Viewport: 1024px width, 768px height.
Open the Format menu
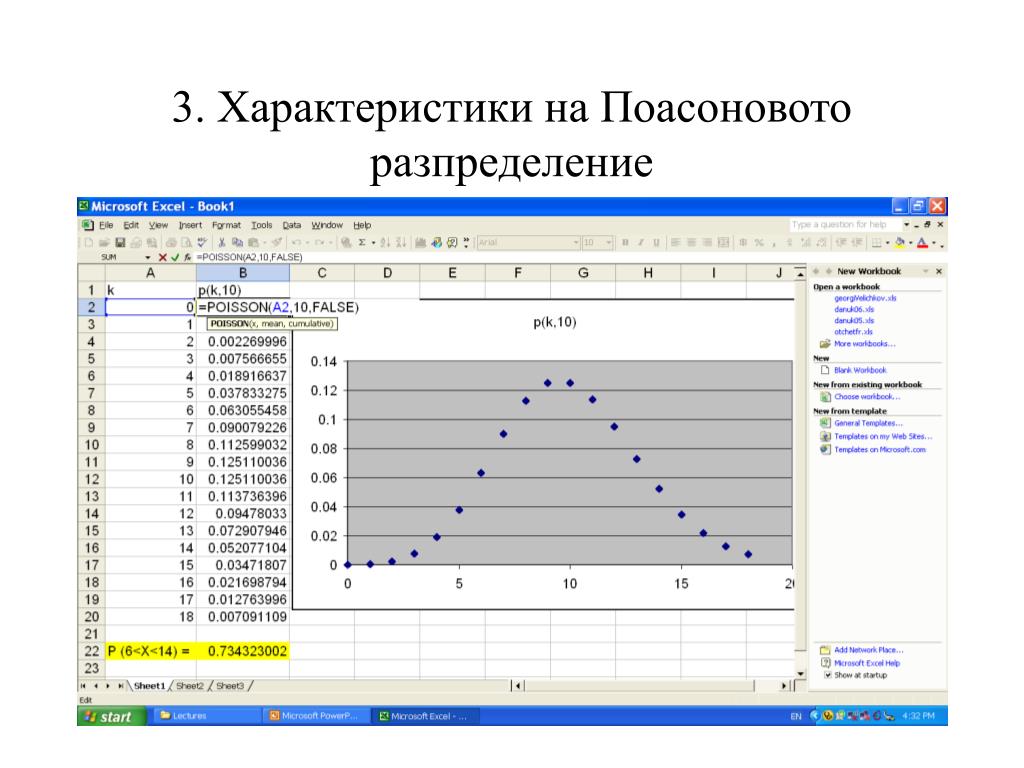226,225
